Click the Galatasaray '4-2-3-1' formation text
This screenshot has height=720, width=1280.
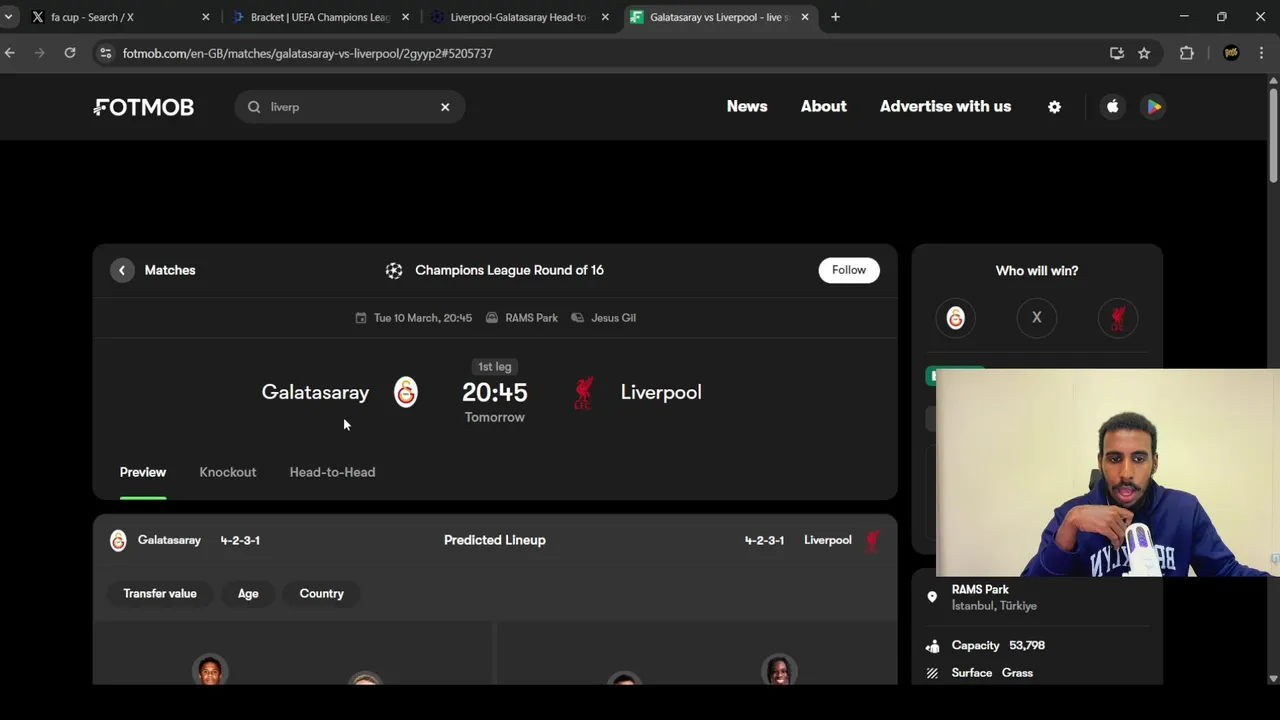(240, 540)
